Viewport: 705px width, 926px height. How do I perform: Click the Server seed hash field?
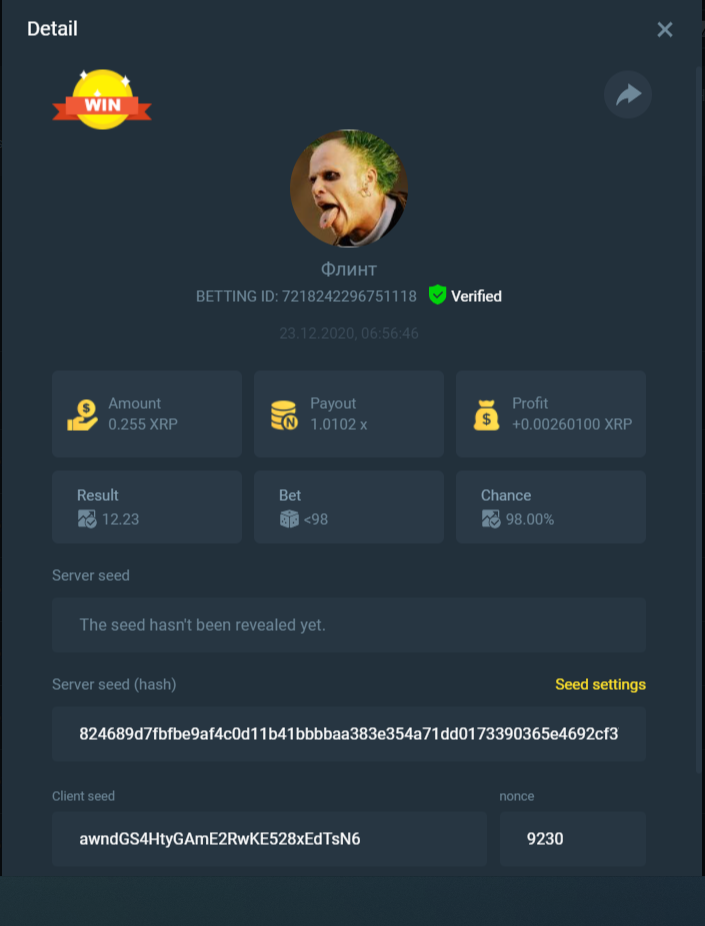pyautogui.click(x=349, y=734)
